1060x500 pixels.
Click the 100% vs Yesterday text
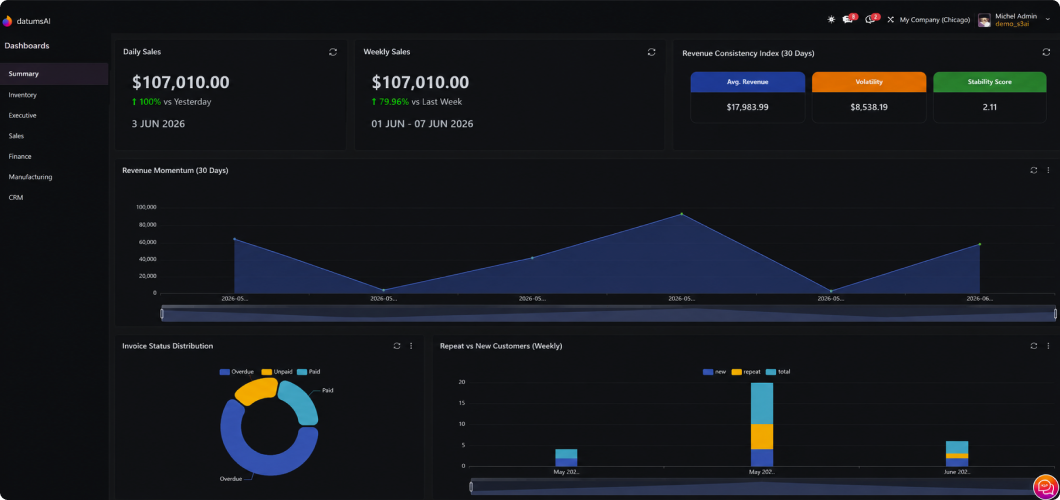point(172,102)
